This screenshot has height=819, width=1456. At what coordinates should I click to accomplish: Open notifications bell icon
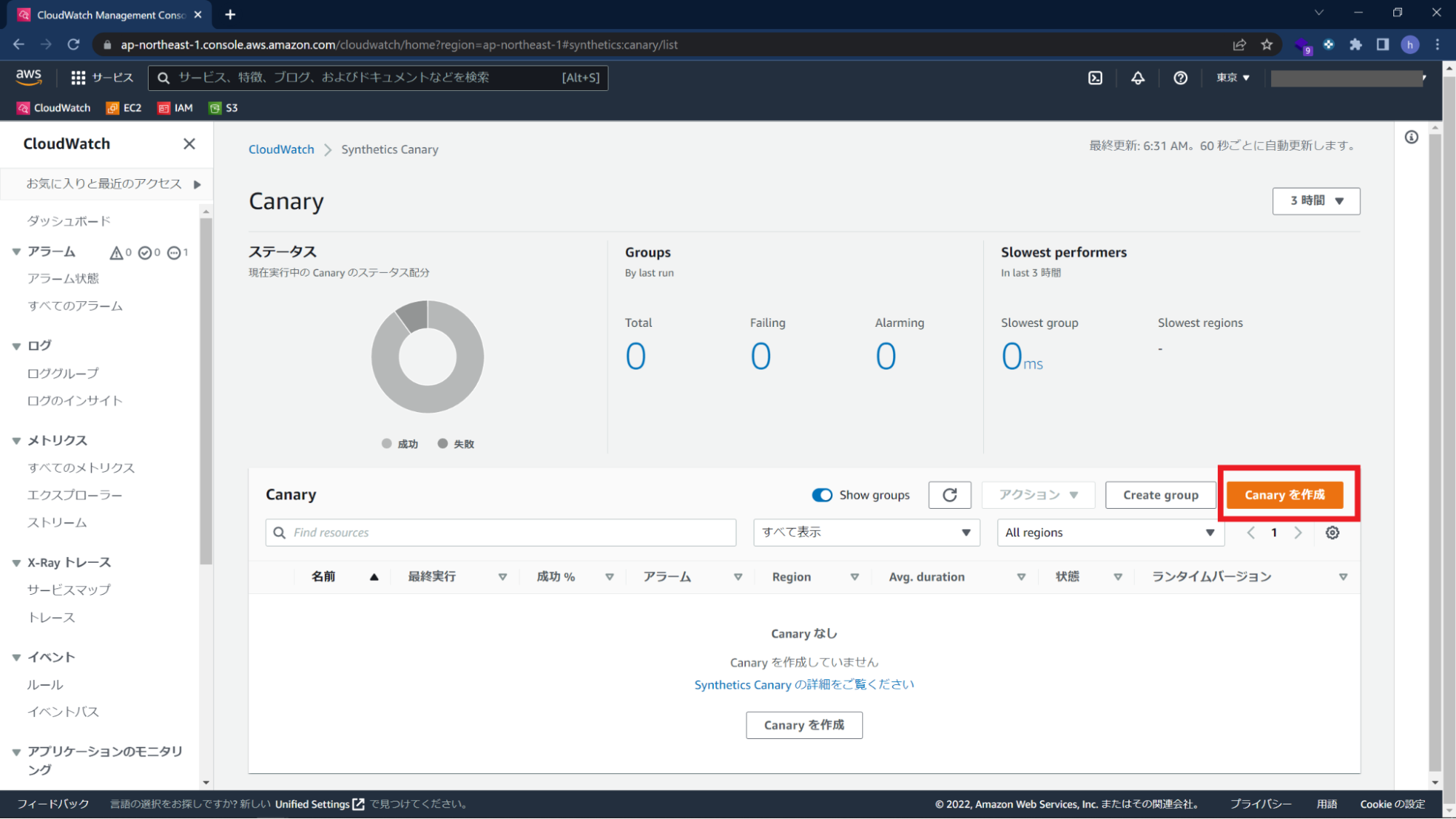(1138, 78)
